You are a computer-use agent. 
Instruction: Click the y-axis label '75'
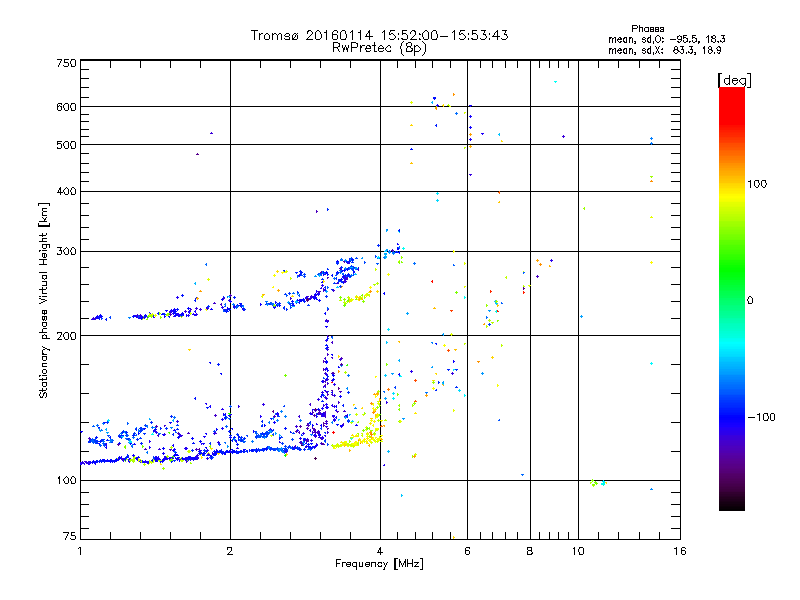coord(70,536)
